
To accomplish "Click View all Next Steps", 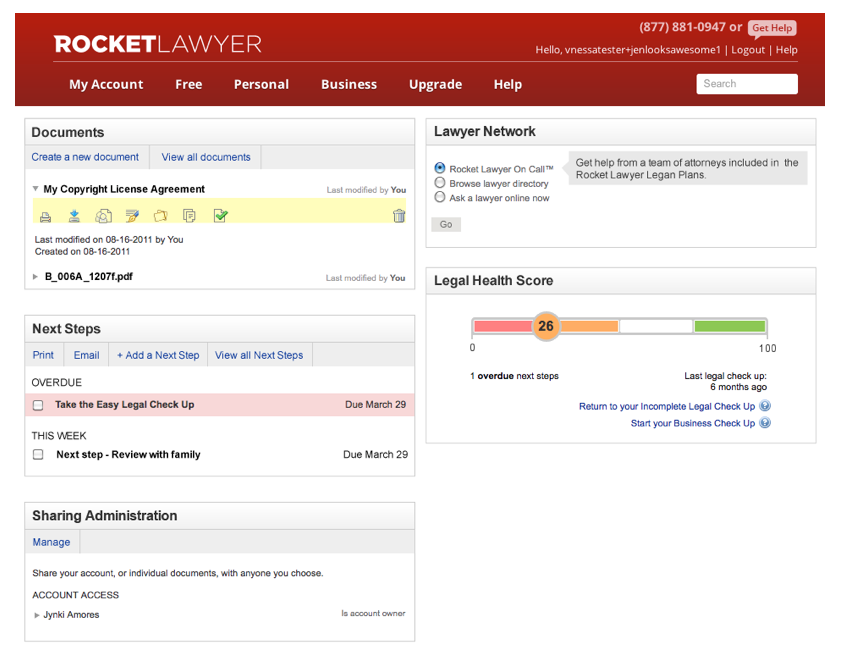I will (259, 355).
